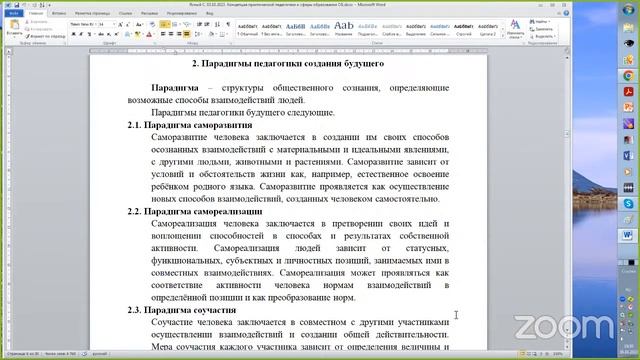
Task: Expand the Styles gallery arrow
Action: coord(502,36)
